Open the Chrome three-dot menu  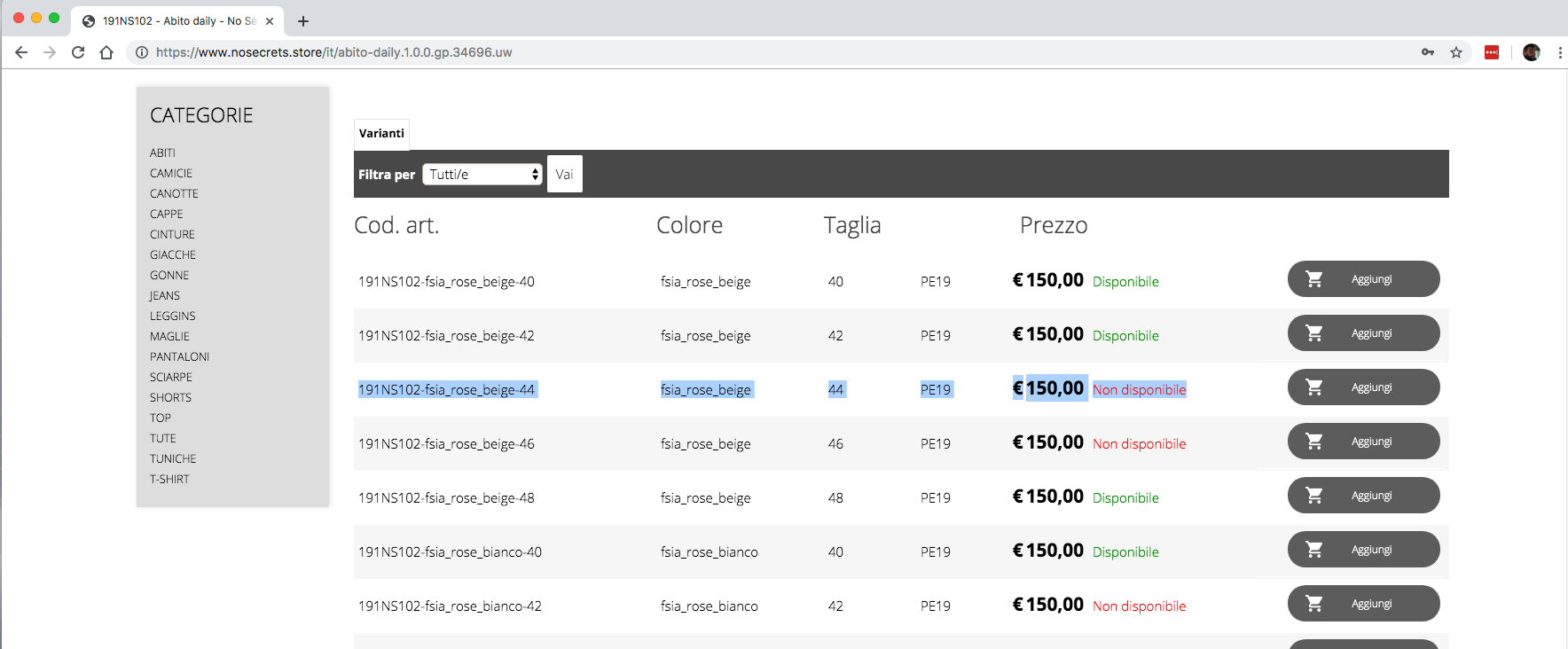pos(1560,52)
